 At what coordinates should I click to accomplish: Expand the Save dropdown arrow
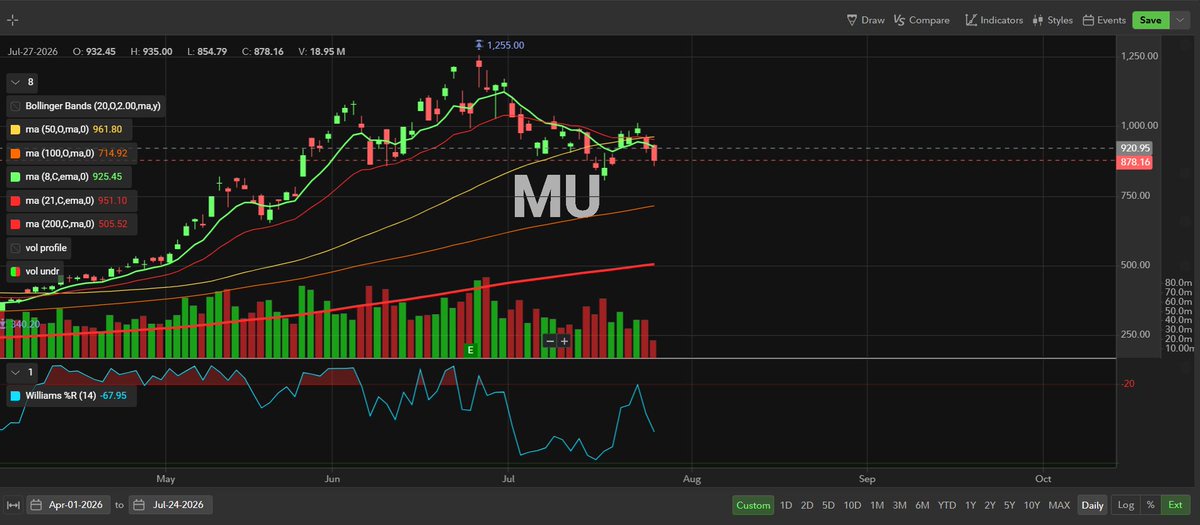tap(1179, 20)
